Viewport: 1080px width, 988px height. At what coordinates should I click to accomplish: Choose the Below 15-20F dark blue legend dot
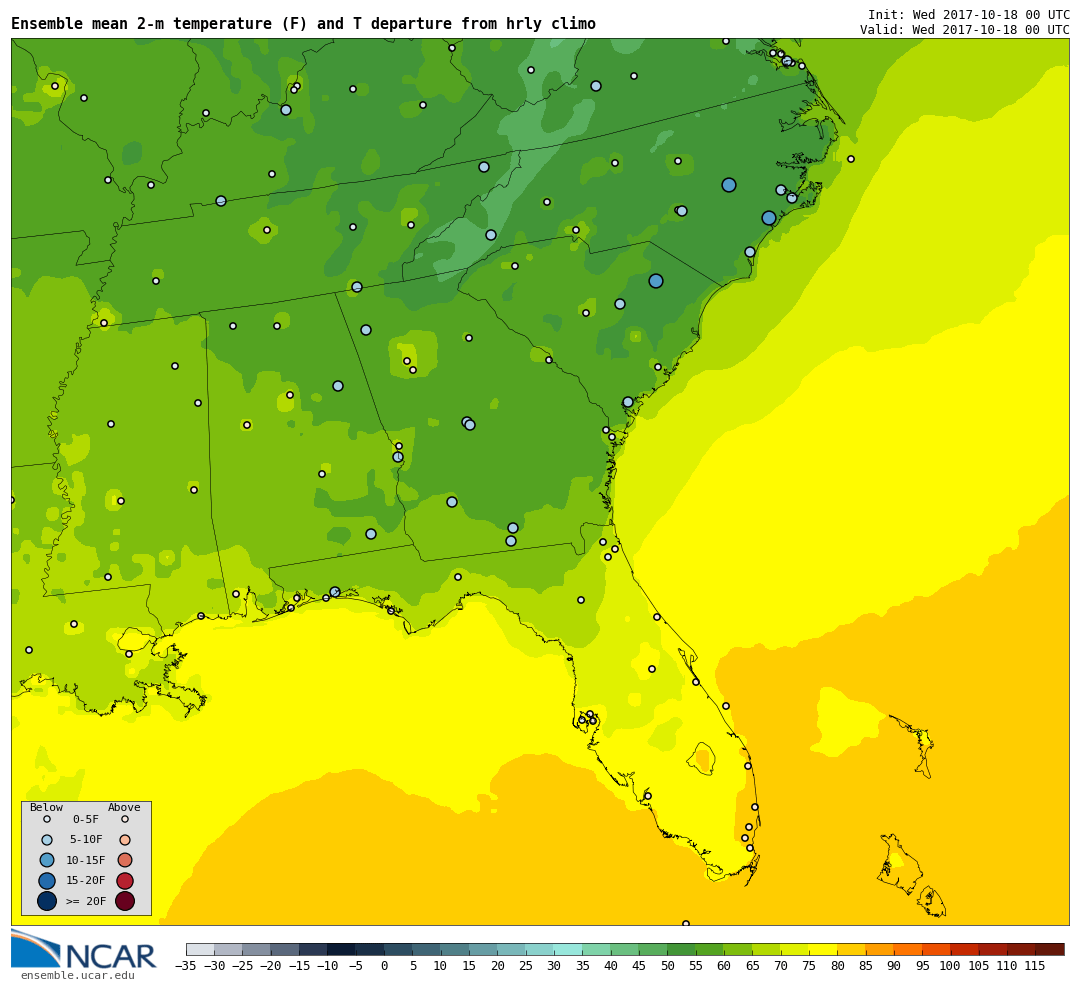point(47,881)
